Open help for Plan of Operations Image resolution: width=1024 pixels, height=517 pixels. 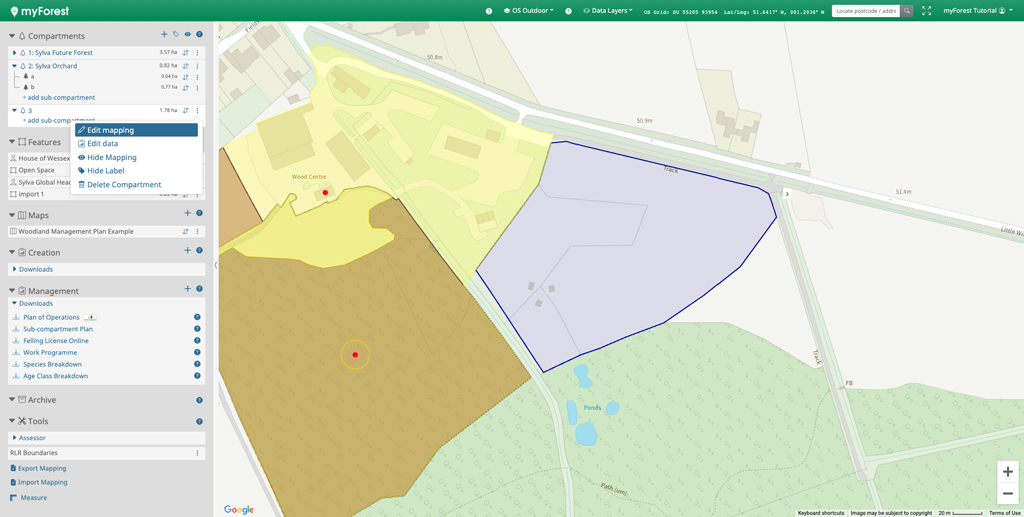[197, 317]
